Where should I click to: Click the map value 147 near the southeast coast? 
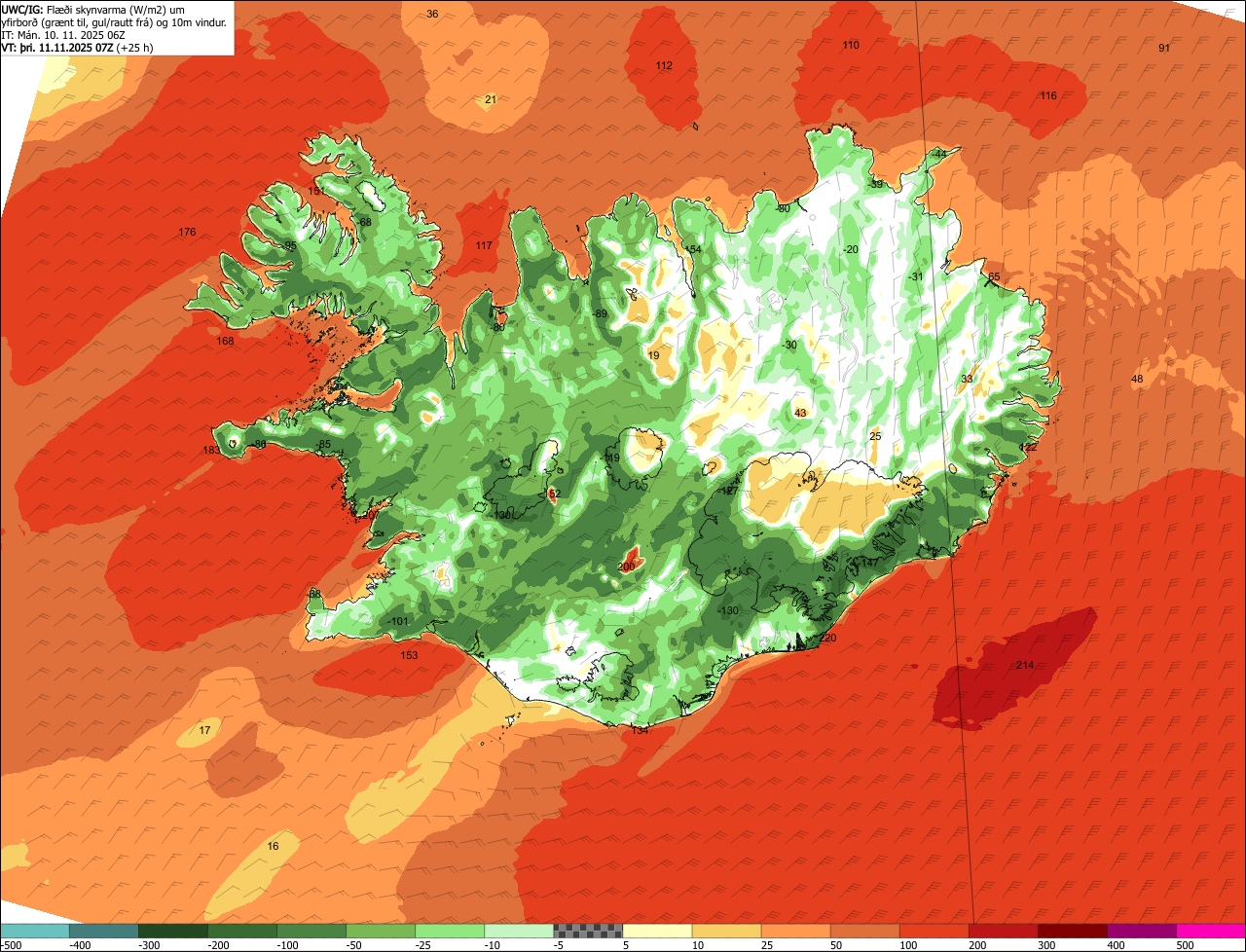[x=869, y=564]
